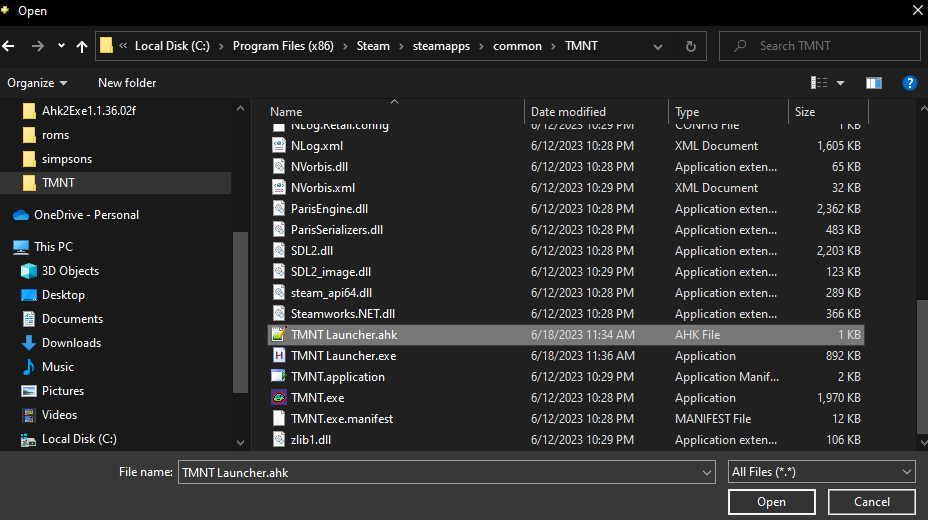
Task: Jump to common in the address path
Action: tap(517, 46)
